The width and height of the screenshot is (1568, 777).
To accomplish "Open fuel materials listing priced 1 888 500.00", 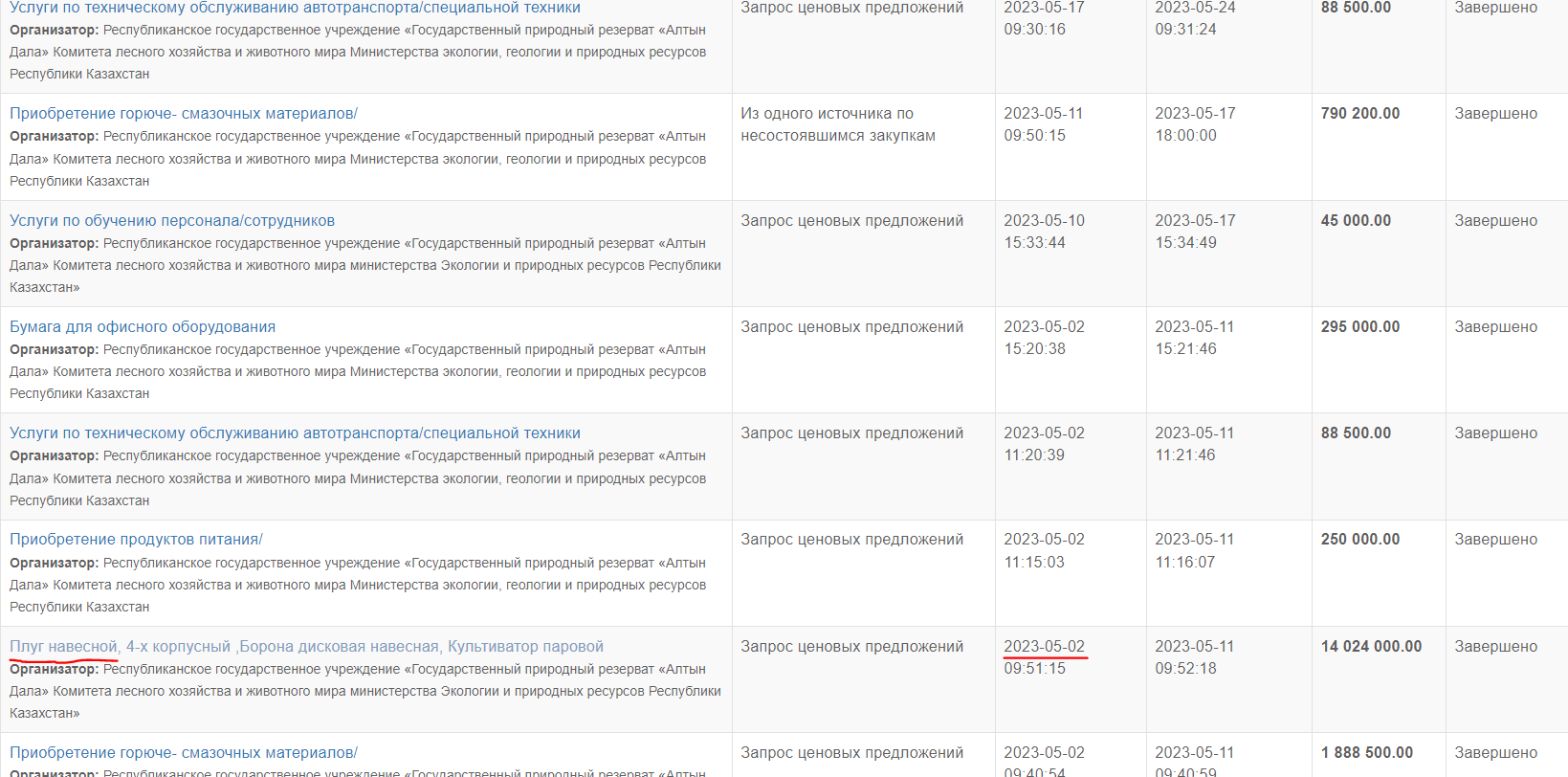I will click(x=184, y=753).
